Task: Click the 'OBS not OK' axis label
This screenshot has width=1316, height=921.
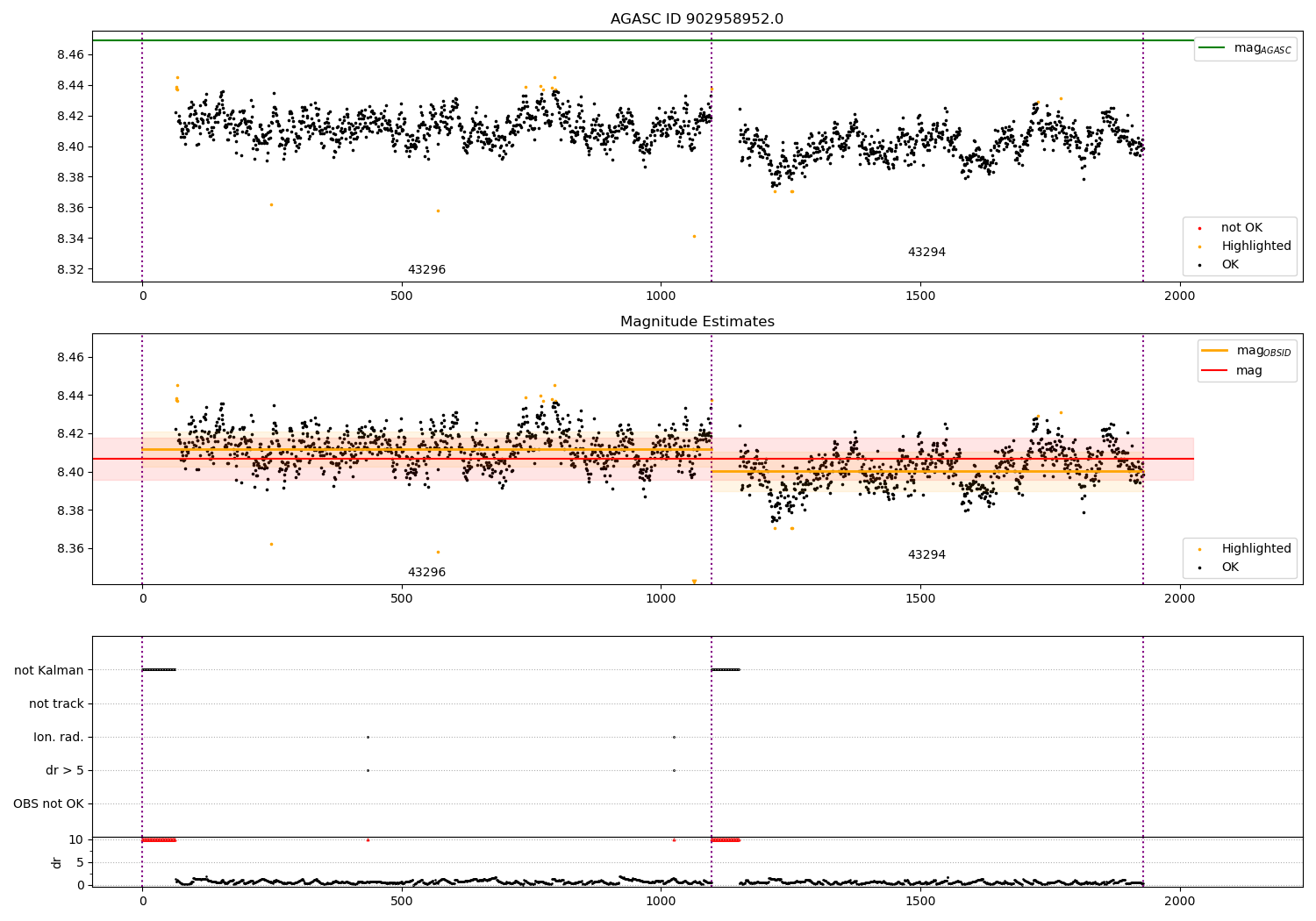Action: pyautogui.click(x=48, y=804)
